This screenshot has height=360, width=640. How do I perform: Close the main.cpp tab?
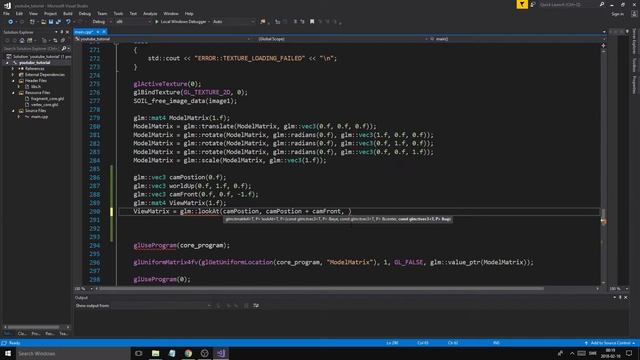pyautogui.click(x=104, y=32)
